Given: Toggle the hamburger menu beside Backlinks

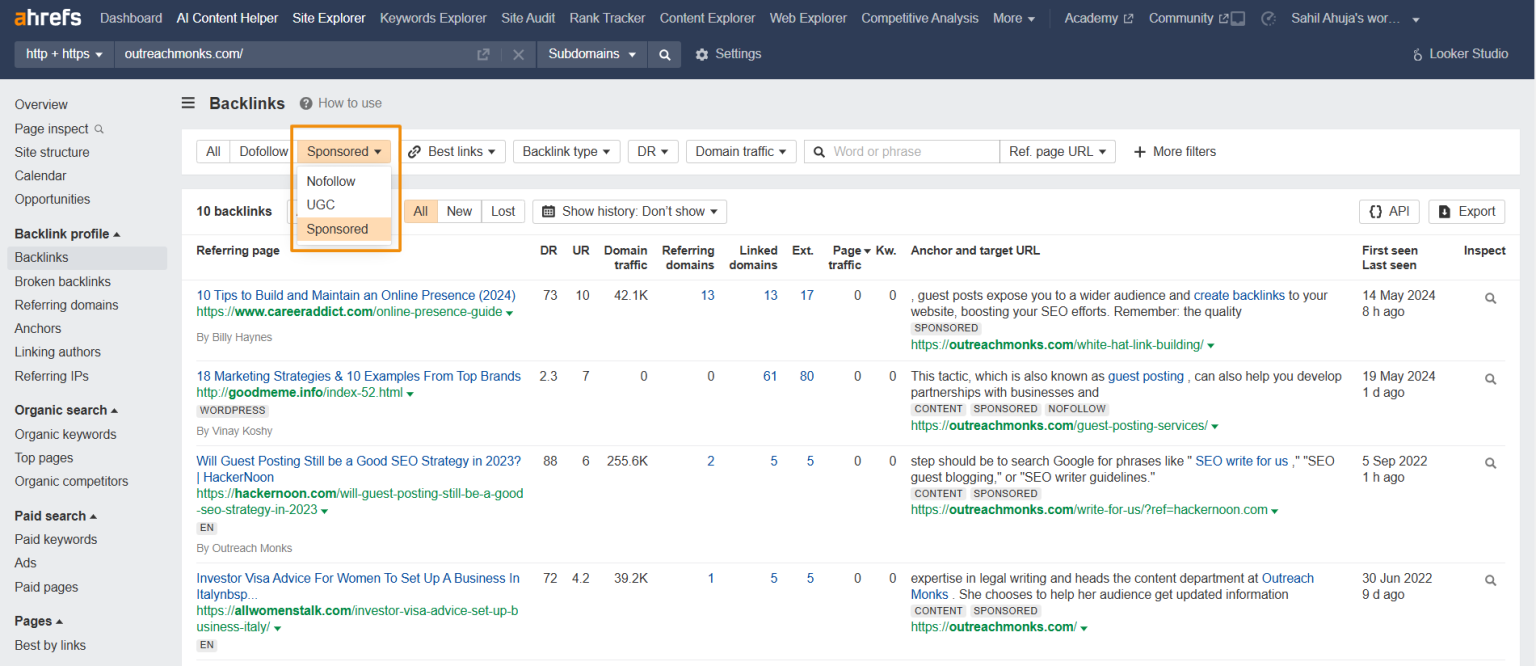Looking at the screenshot, I should coord(188,103).
